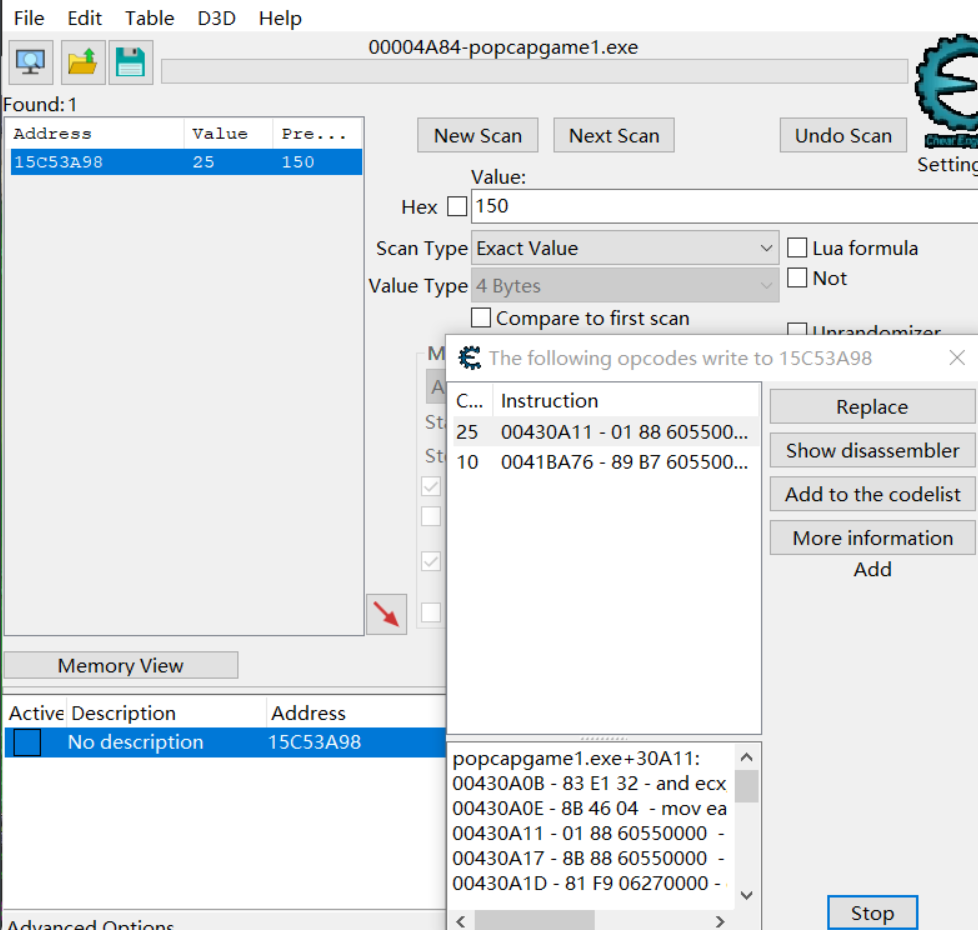The width and height of the screenshot is (978, 930).
Task: Open the File menu
Action: click(29, 18)
